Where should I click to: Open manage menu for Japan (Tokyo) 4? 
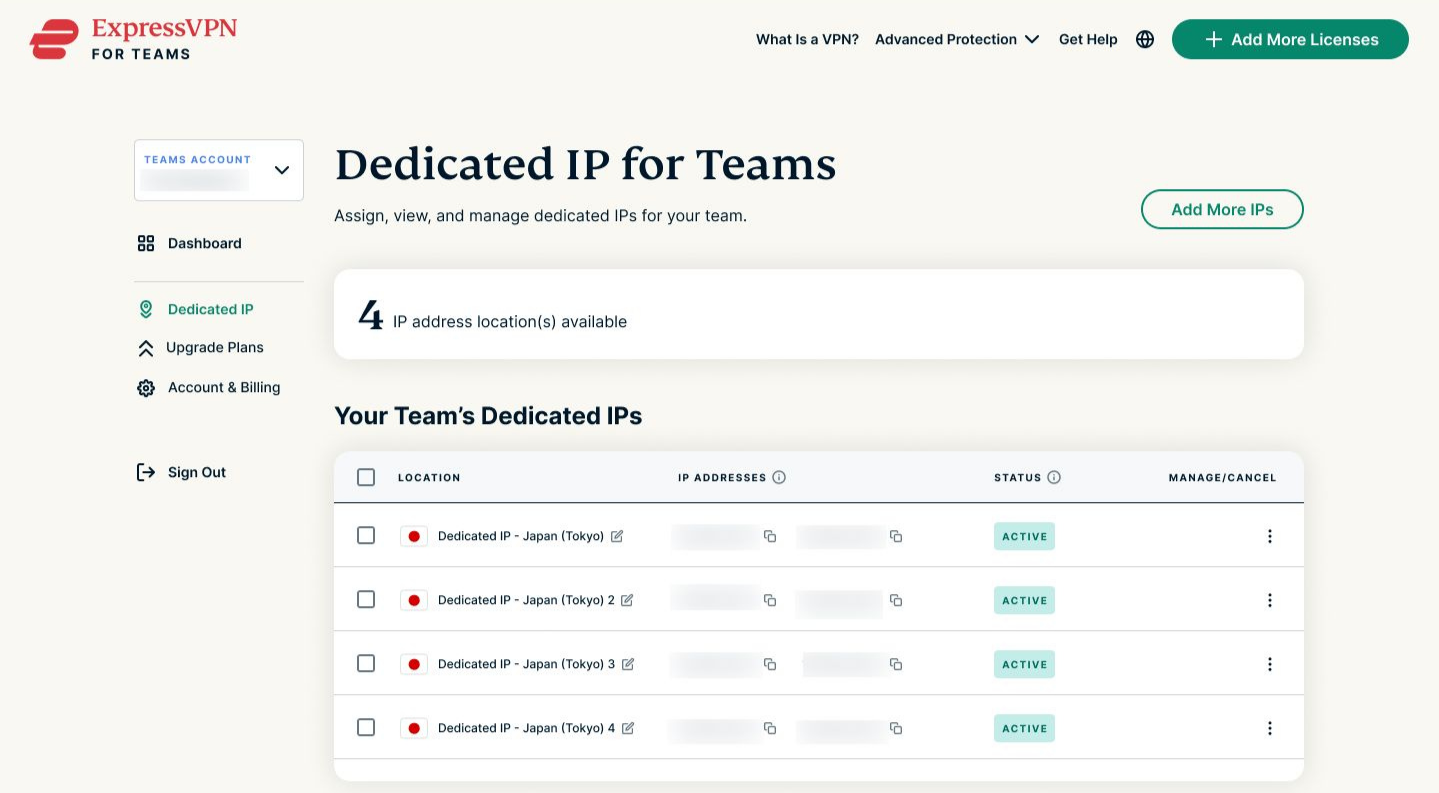pos(1270,728)
